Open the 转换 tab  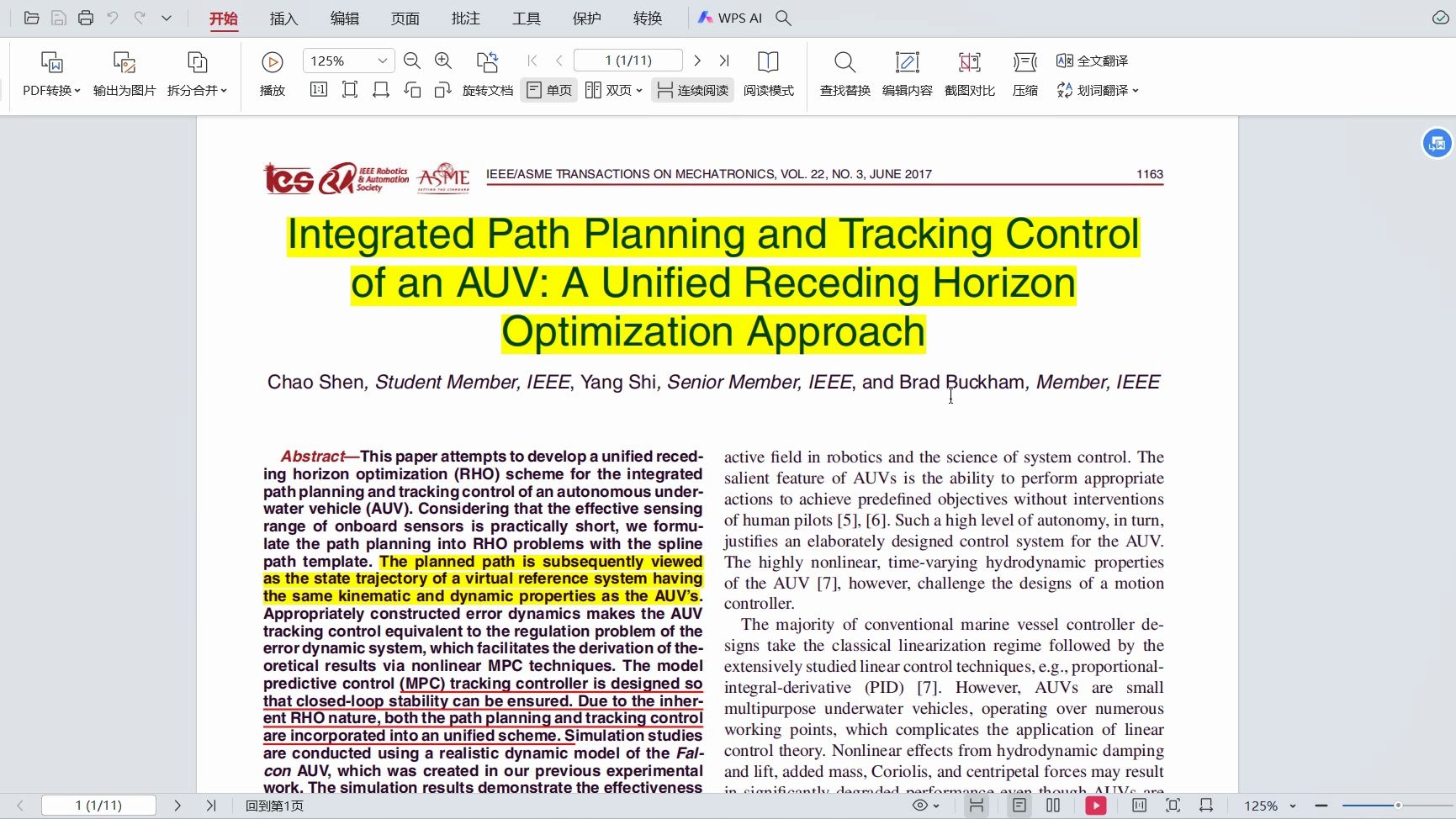[648, 18]
